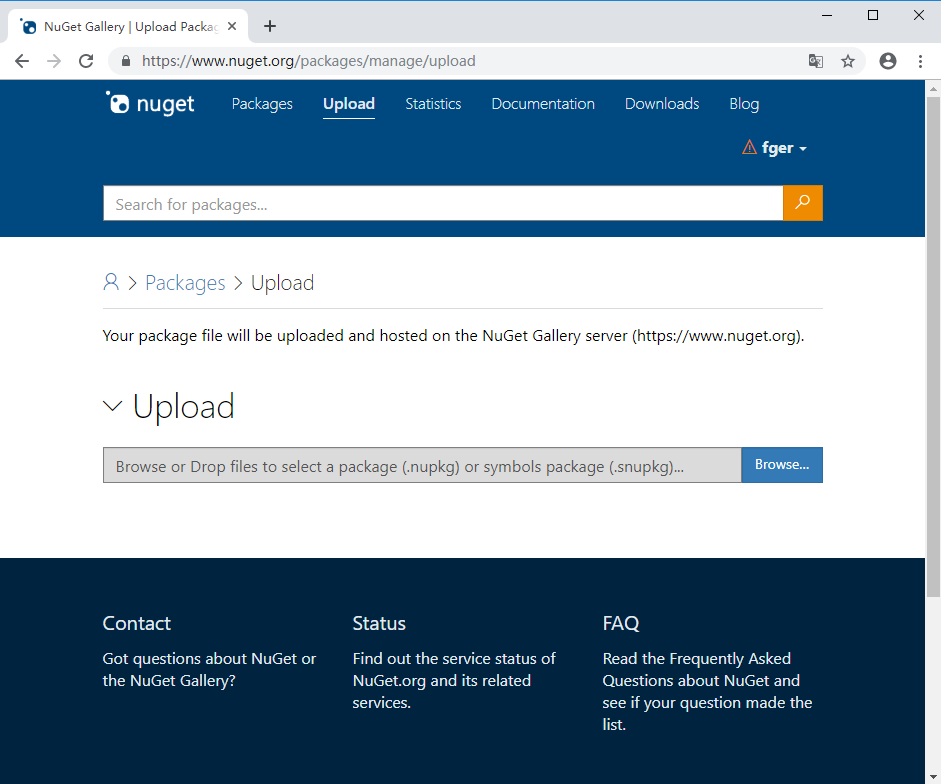Open the Blog nav item
Viewport: 941px width, 784px height.
744,104
